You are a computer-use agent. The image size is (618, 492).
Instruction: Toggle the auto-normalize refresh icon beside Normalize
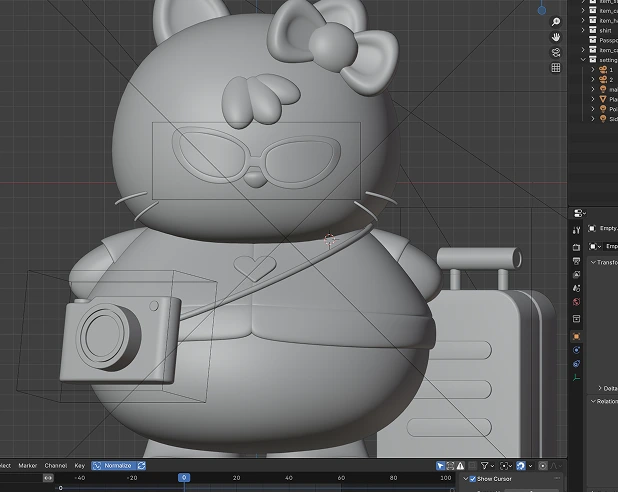pyautogui.click(x=142, y=465)
